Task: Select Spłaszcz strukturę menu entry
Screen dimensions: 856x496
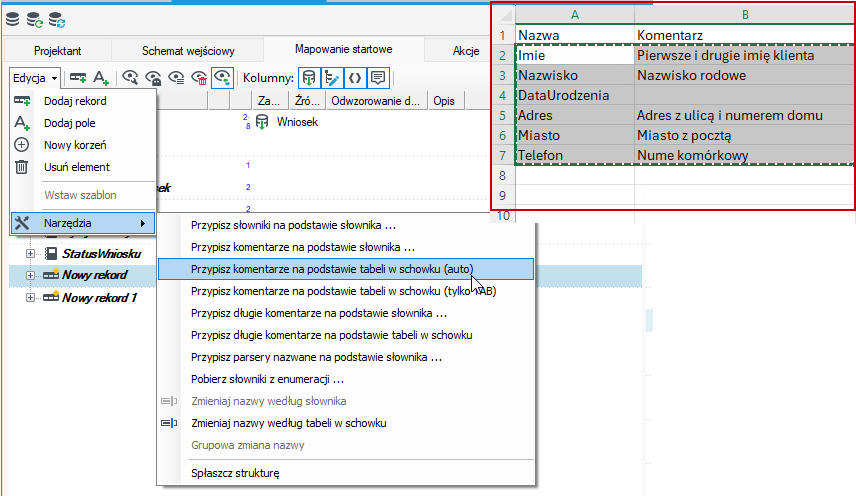Action: tap(346, 473)
